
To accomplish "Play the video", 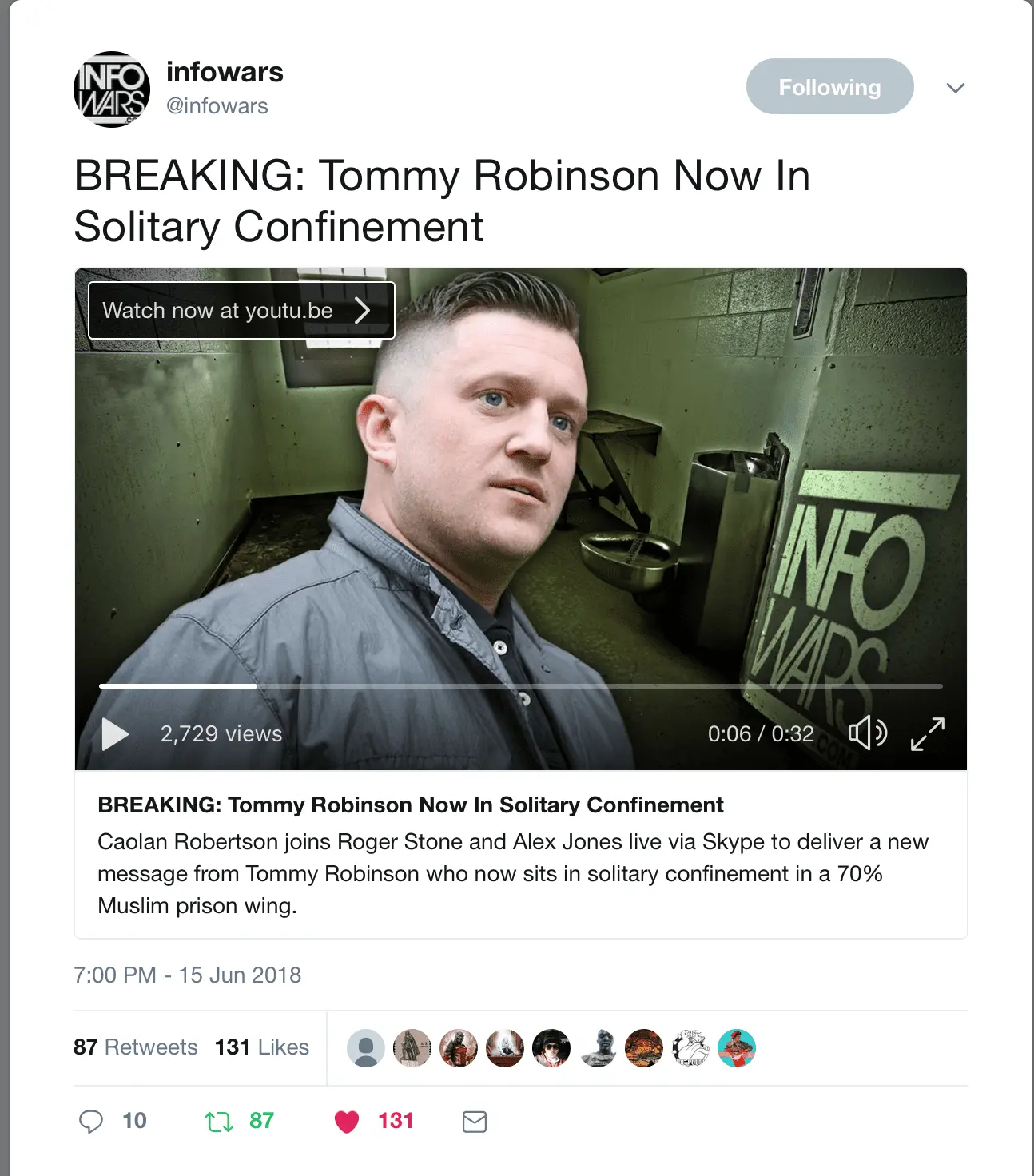I will 115,733.
